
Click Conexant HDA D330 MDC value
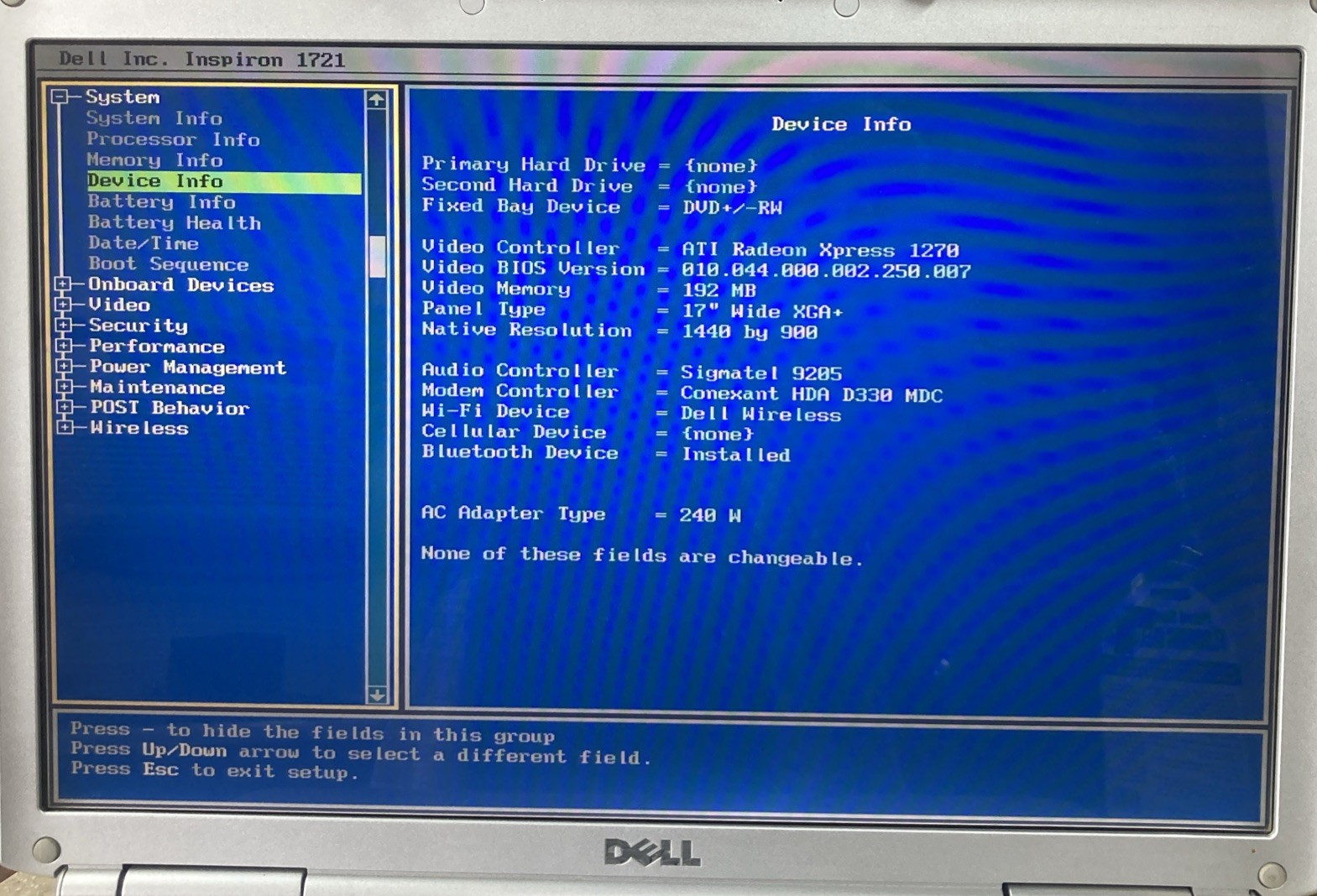click(812, 394)
